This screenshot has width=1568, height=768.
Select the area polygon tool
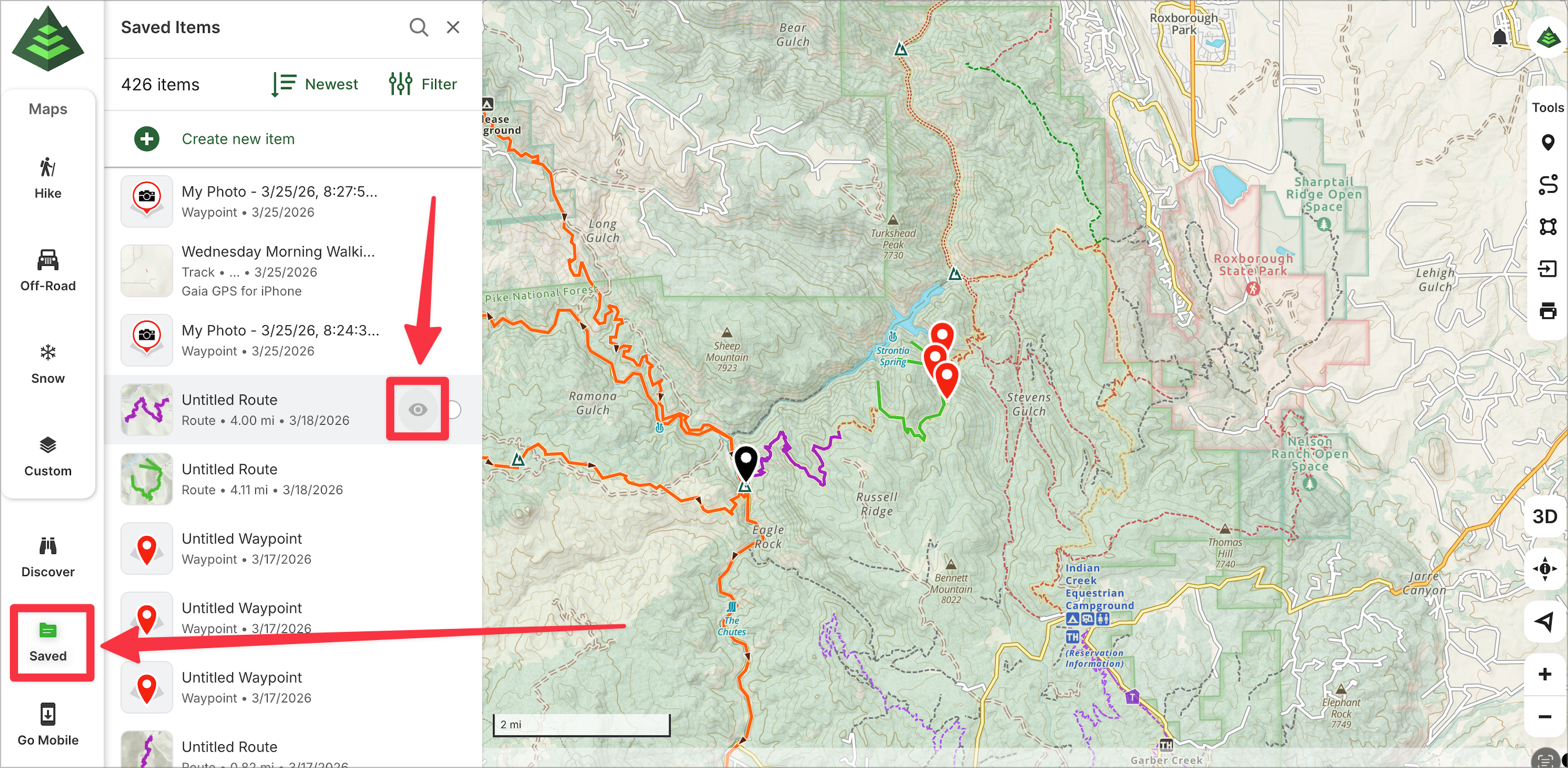pos(1546,226)
